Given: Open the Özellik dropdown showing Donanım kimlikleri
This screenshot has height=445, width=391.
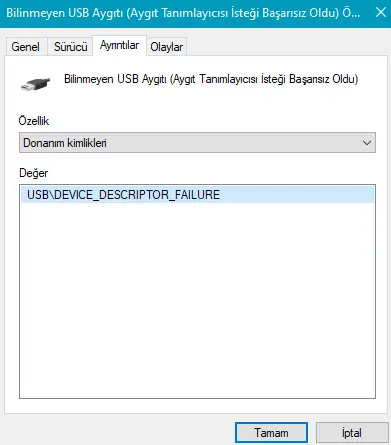Looking at the screenshot, I should [x=197, y=143].
